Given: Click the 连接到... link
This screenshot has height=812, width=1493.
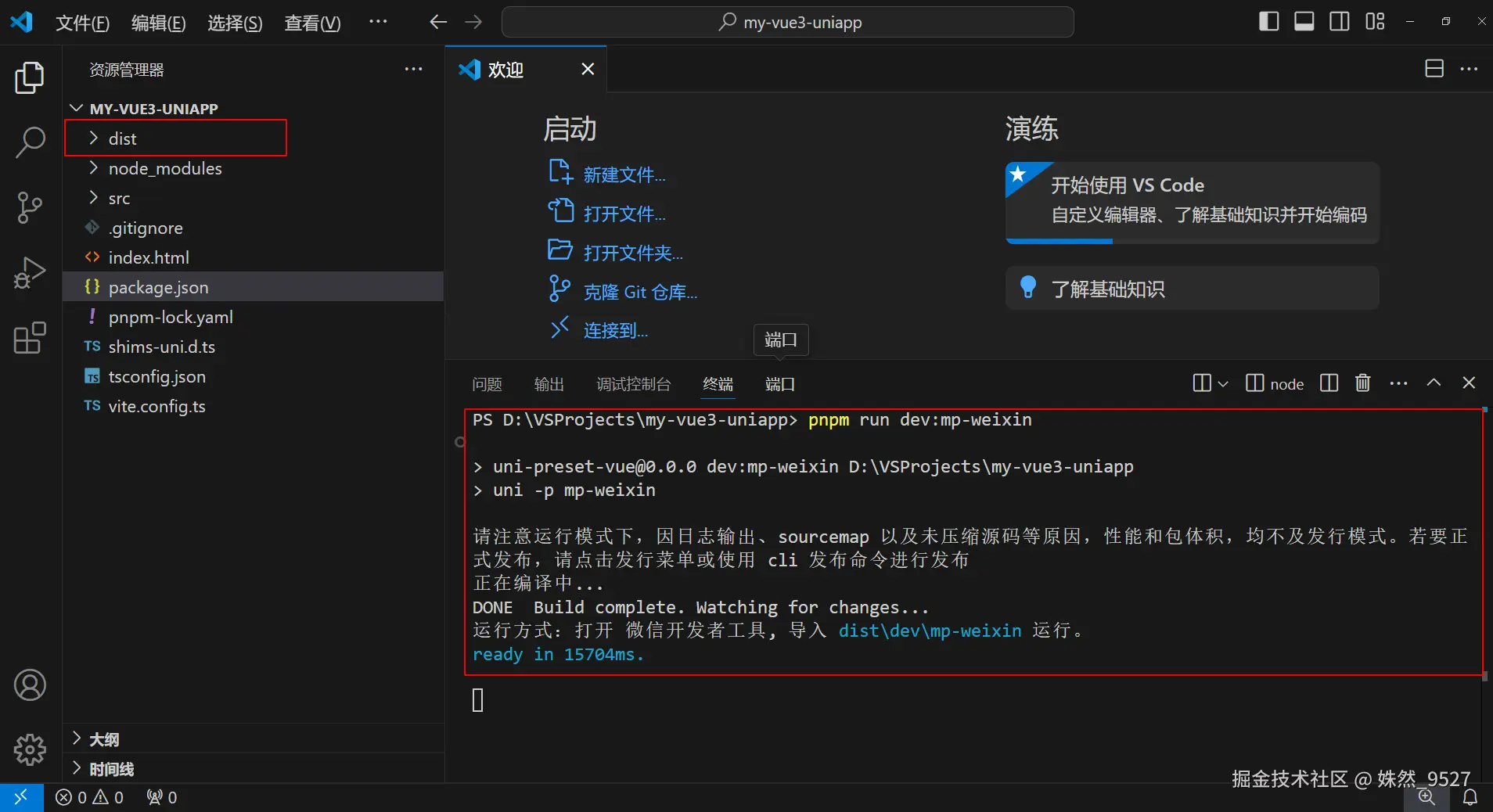Looking at the screenshot, I should tap(615, 330).
